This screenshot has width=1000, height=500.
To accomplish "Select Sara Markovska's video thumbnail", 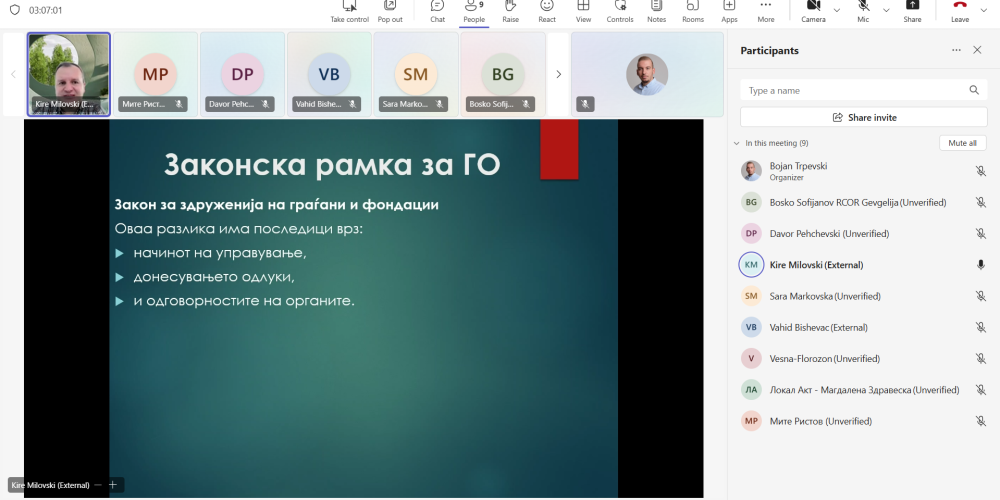I will 415,74.
